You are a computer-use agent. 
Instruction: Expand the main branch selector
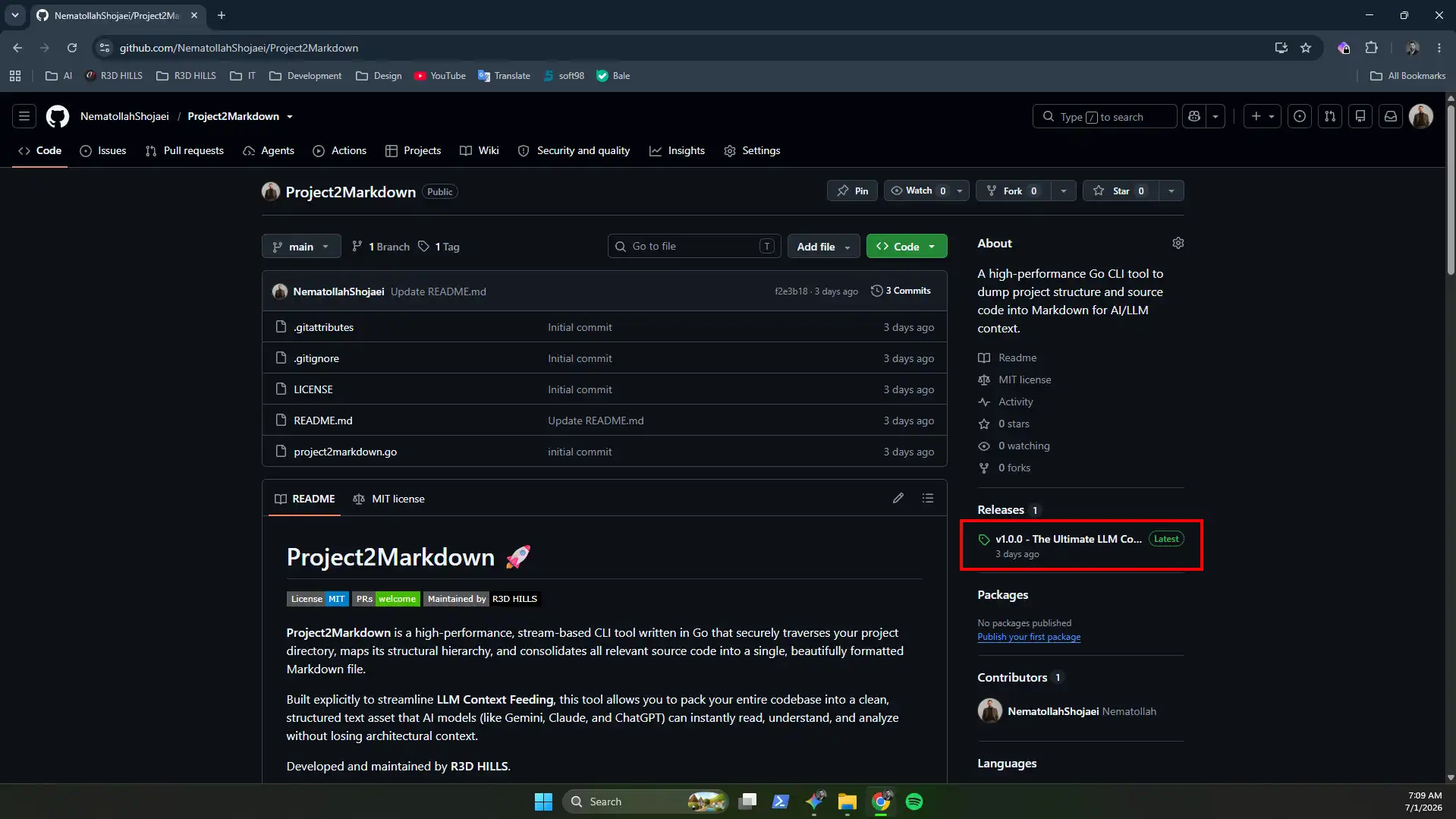point(301,247)
